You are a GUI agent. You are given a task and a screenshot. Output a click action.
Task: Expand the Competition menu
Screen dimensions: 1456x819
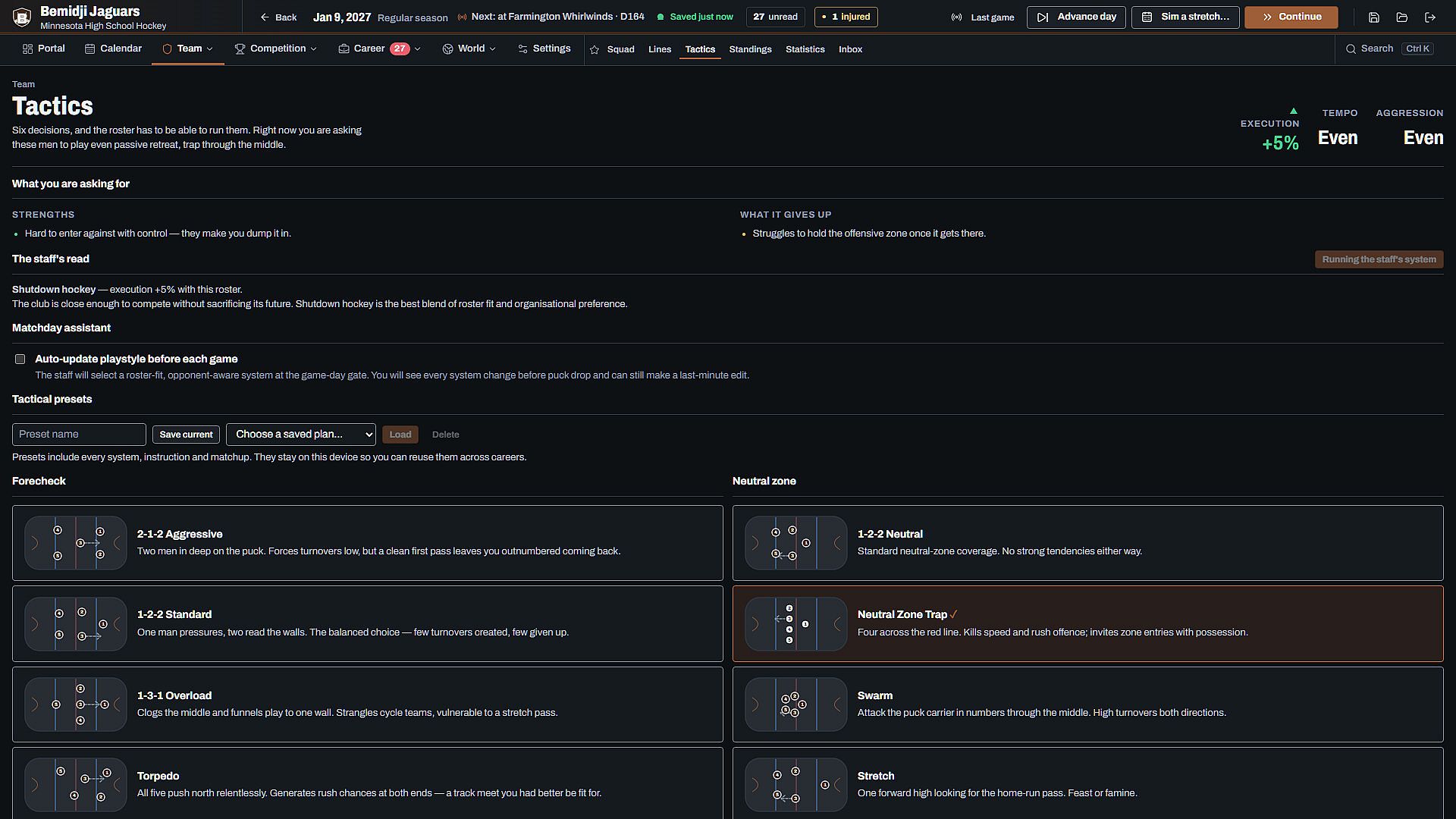pyautogui.click(x=275, y=49)
